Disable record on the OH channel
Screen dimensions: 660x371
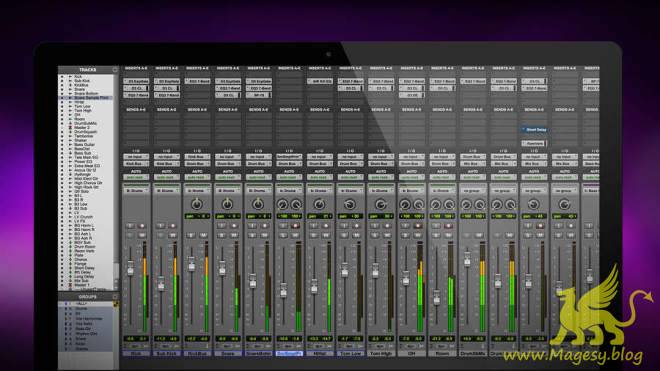418,226
